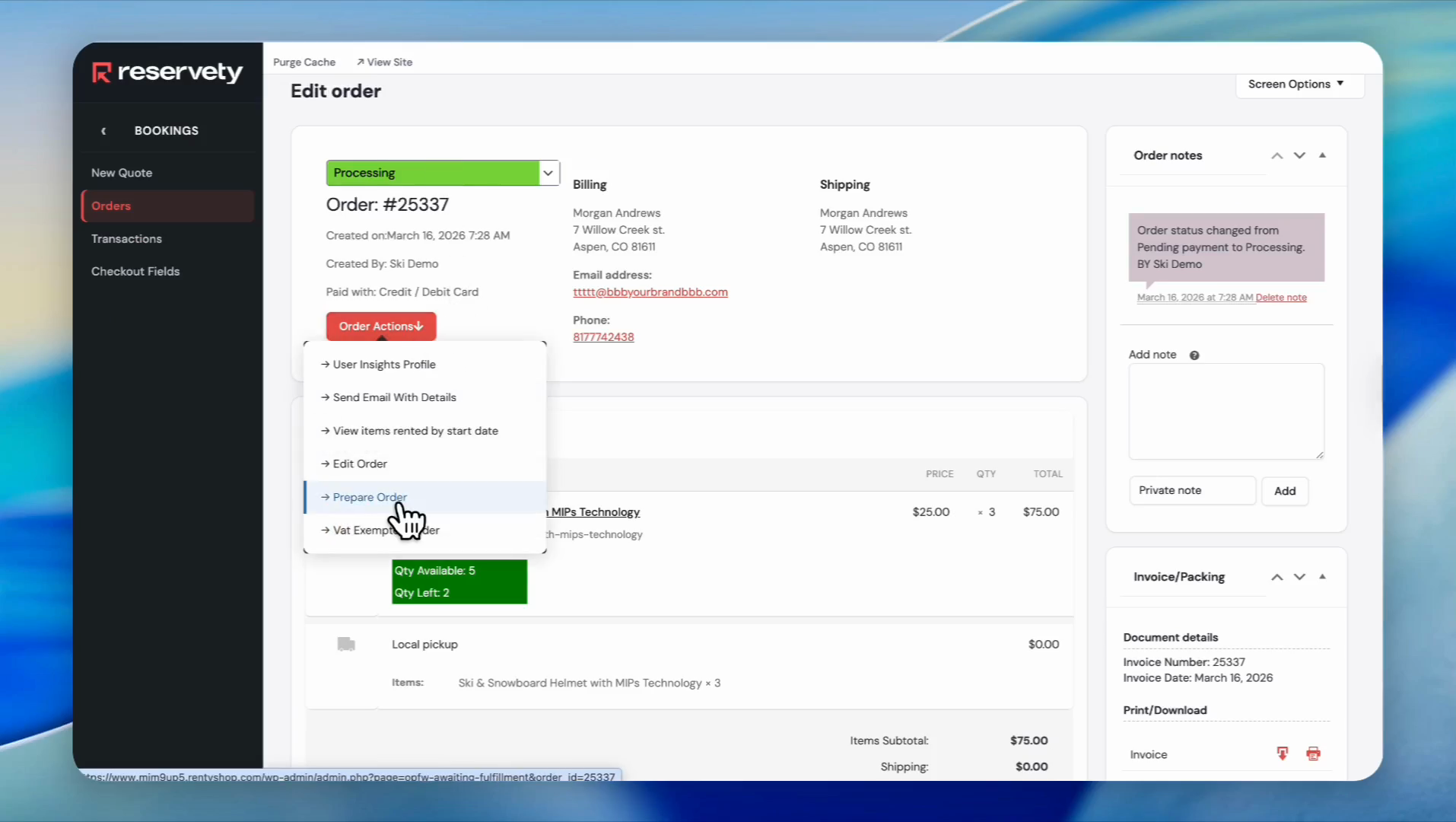Viewport: 1456px width, 822px height.
Task: Move Order notes panel up
Action: [1276, 156]
